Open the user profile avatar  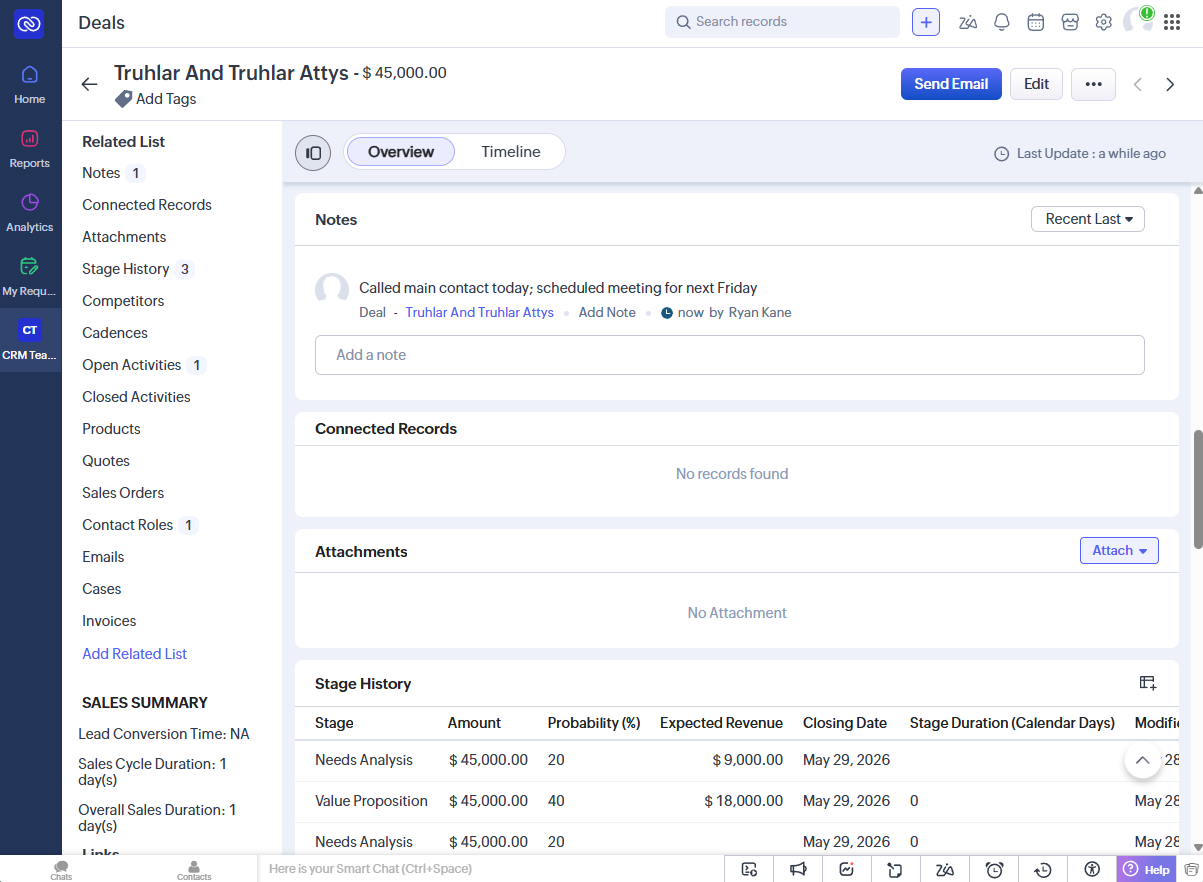(x=1138, y=21)
